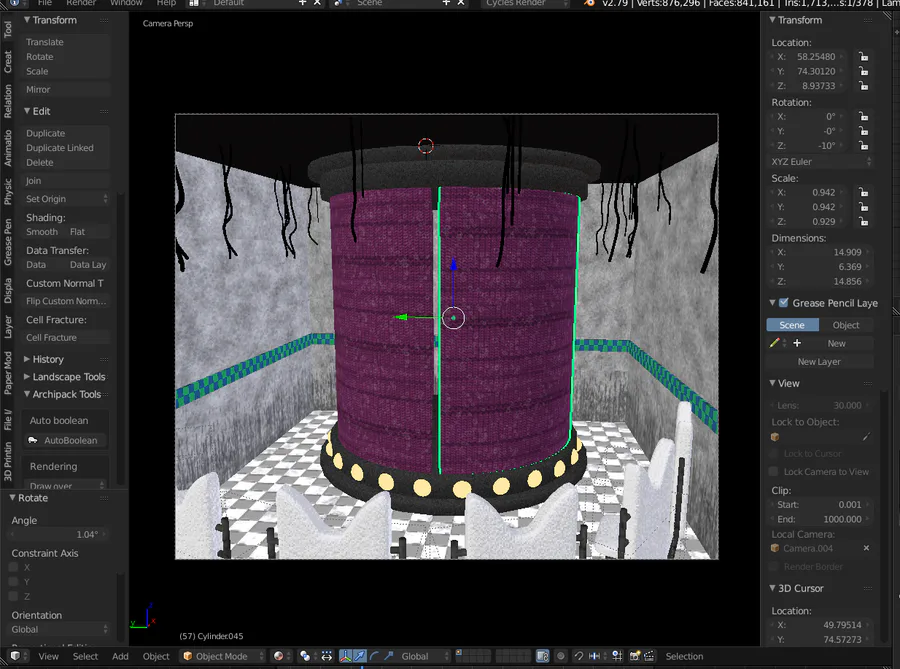Click the Mirror button

tap(66, 90)
